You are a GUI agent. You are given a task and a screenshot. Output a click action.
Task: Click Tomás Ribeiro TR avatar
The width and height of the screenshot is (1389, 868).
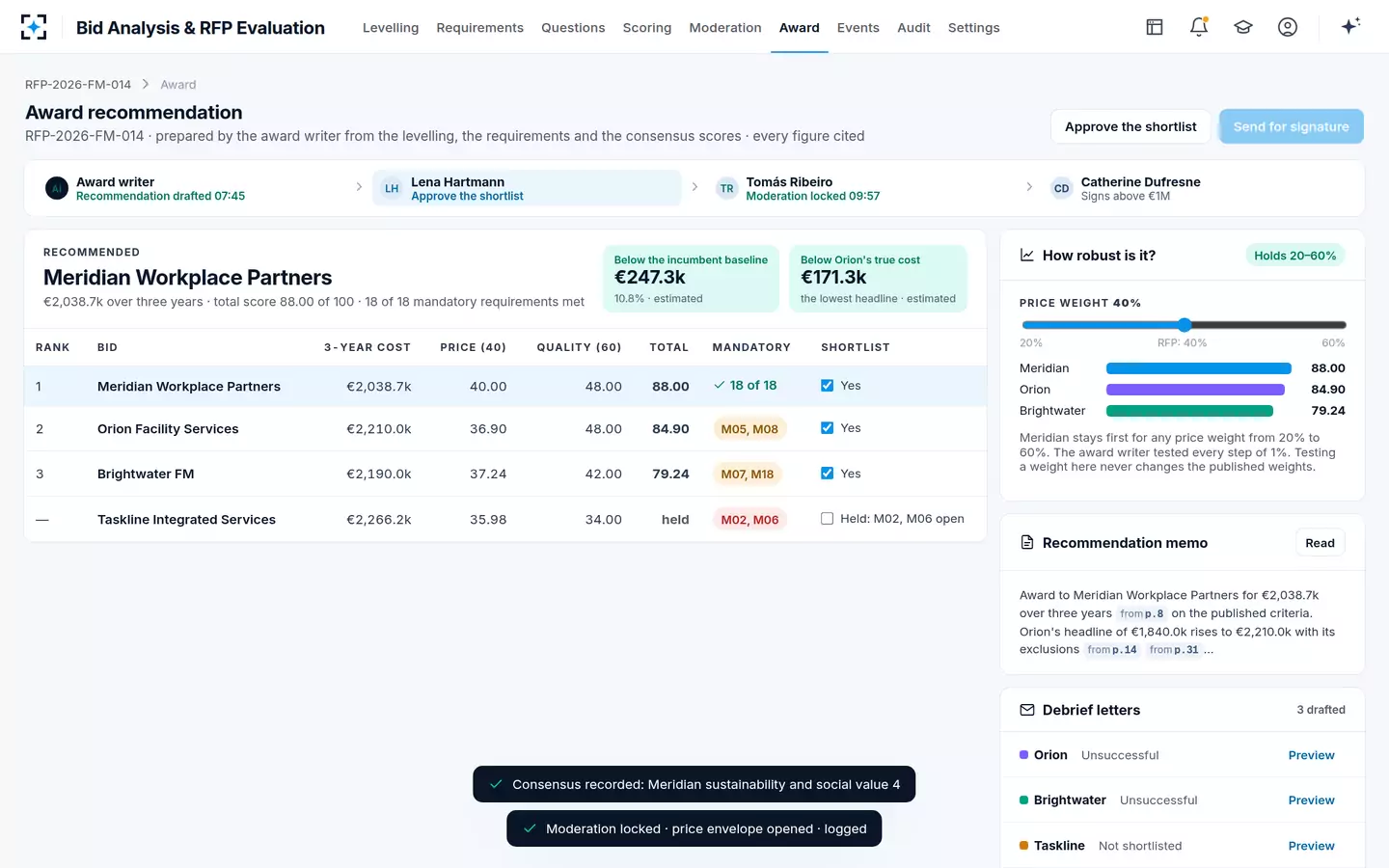point(727,188)
